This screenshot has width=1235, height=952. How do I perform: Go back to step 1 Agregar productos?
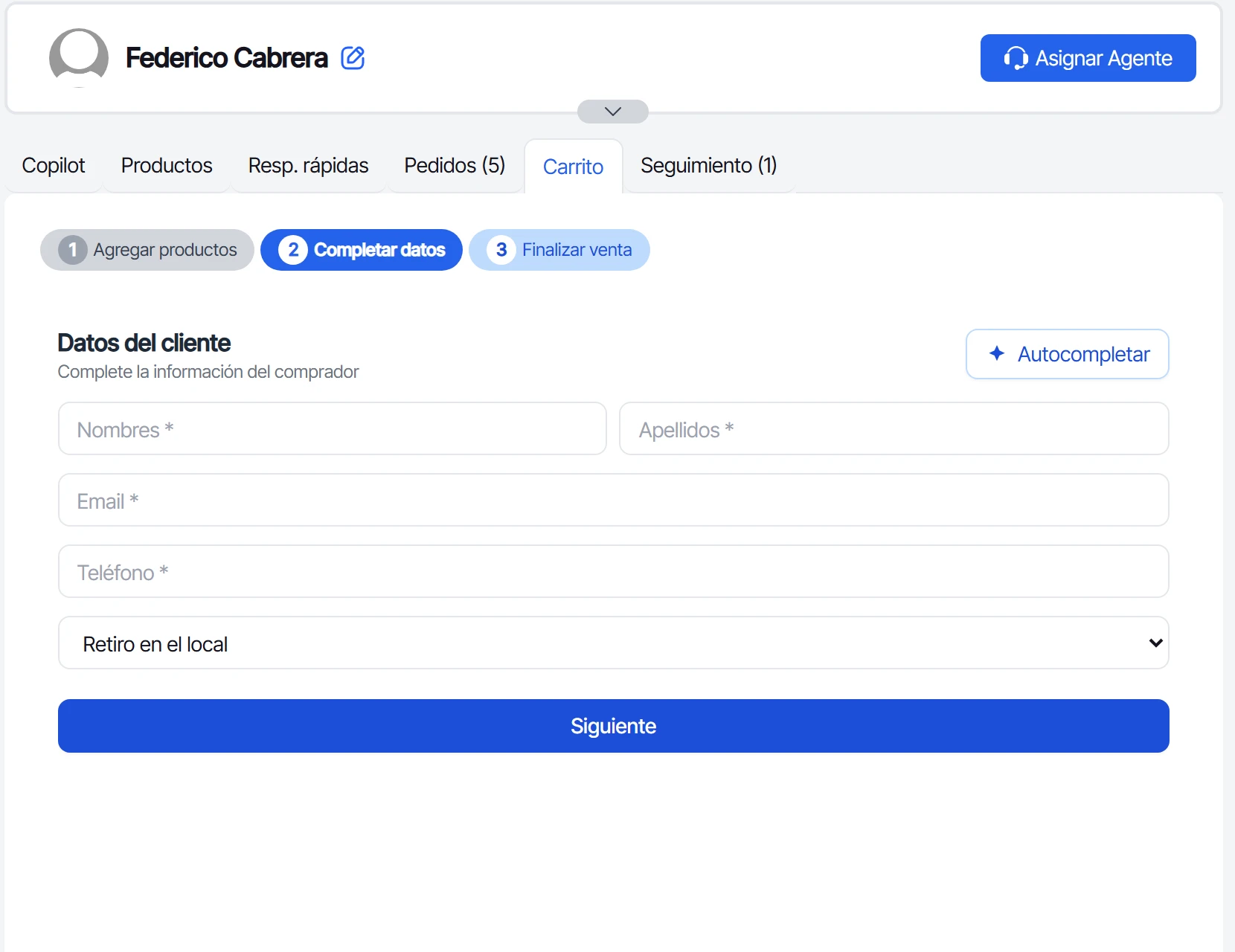point(147,250)
